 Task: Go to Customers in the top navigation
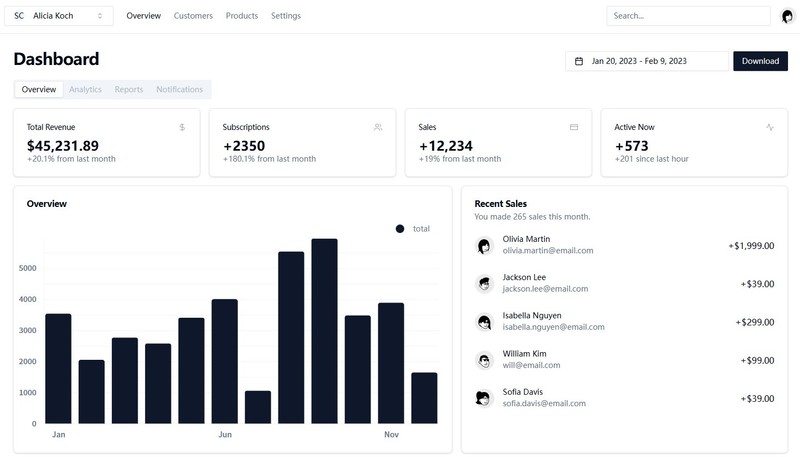193,16
